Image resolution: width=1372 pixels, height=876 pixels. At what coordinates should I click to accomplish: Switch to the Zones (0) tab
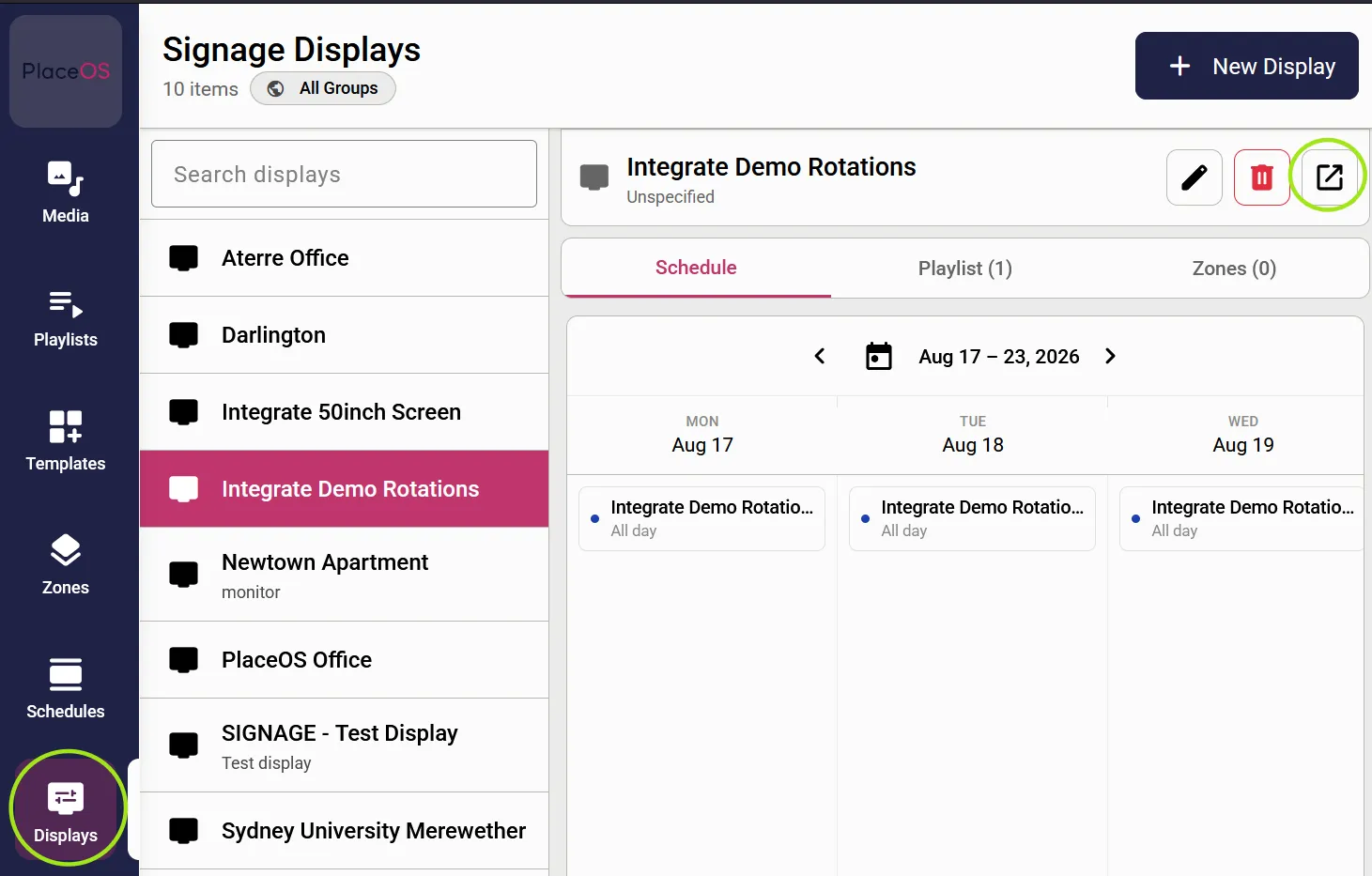(1234, 268)
